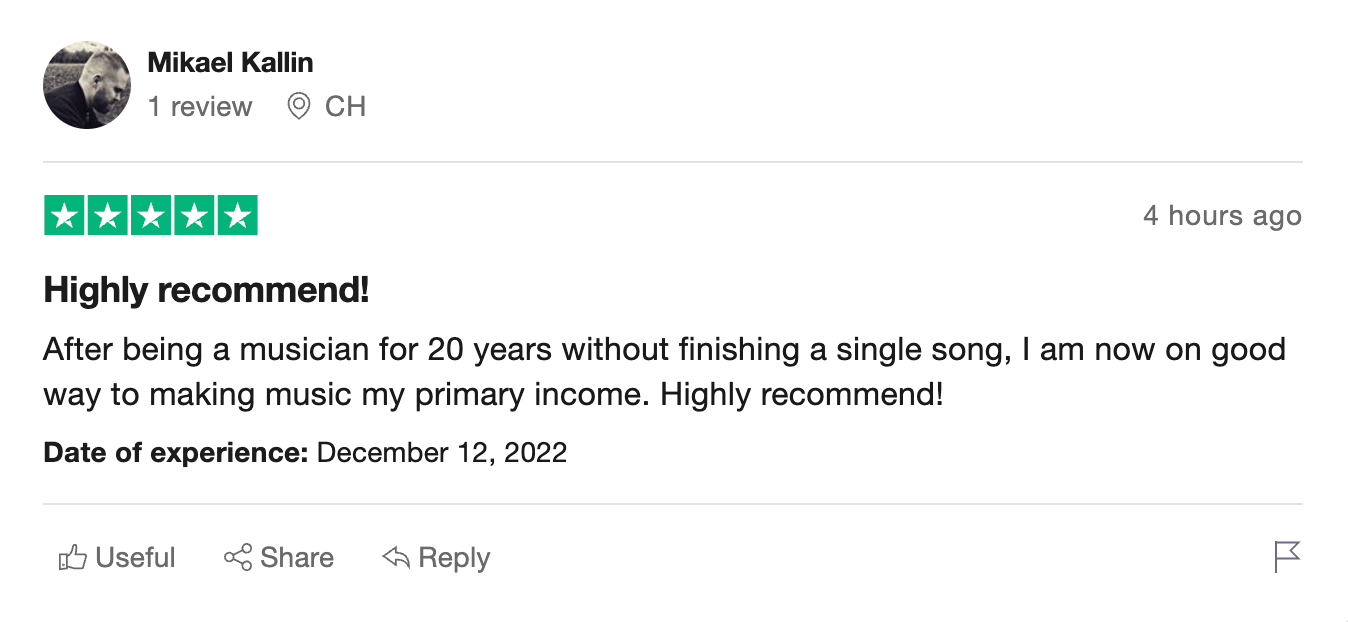The width and height of the screenshot is (1348, 622).
Task: Click the "1 review" count text
Action: (x=200, y=107)
